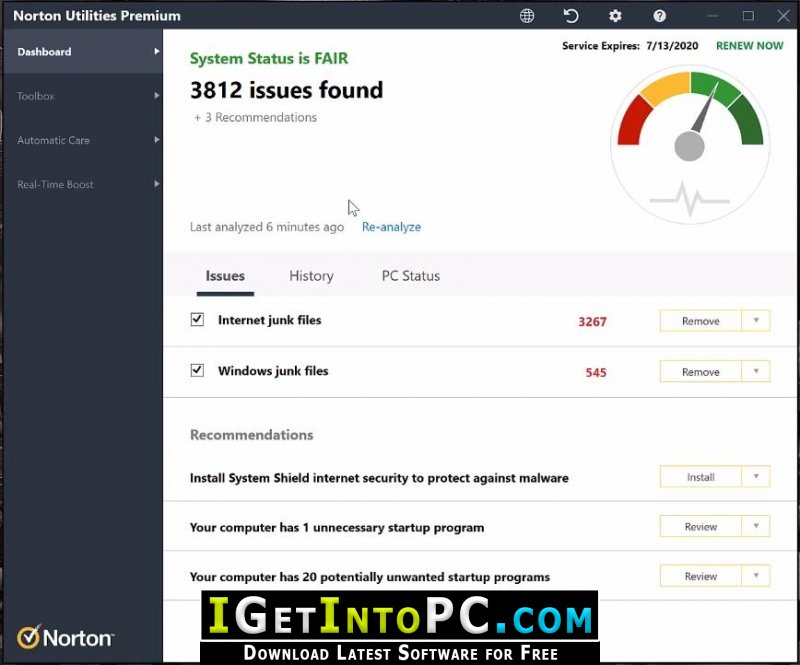
Task: Uncheck the Windows junk files checkbox
Action: click(197, 371)
